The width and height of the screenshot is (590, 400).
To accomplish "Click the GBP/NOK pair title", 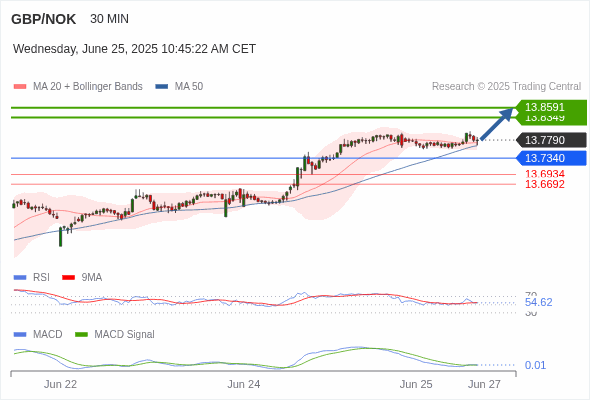I will 43,19.
